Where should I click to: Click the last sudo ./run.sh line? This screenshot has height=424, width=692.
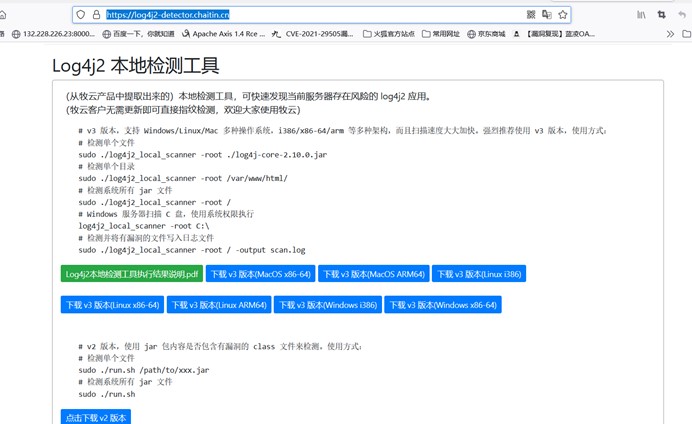[x=107, y=394]
